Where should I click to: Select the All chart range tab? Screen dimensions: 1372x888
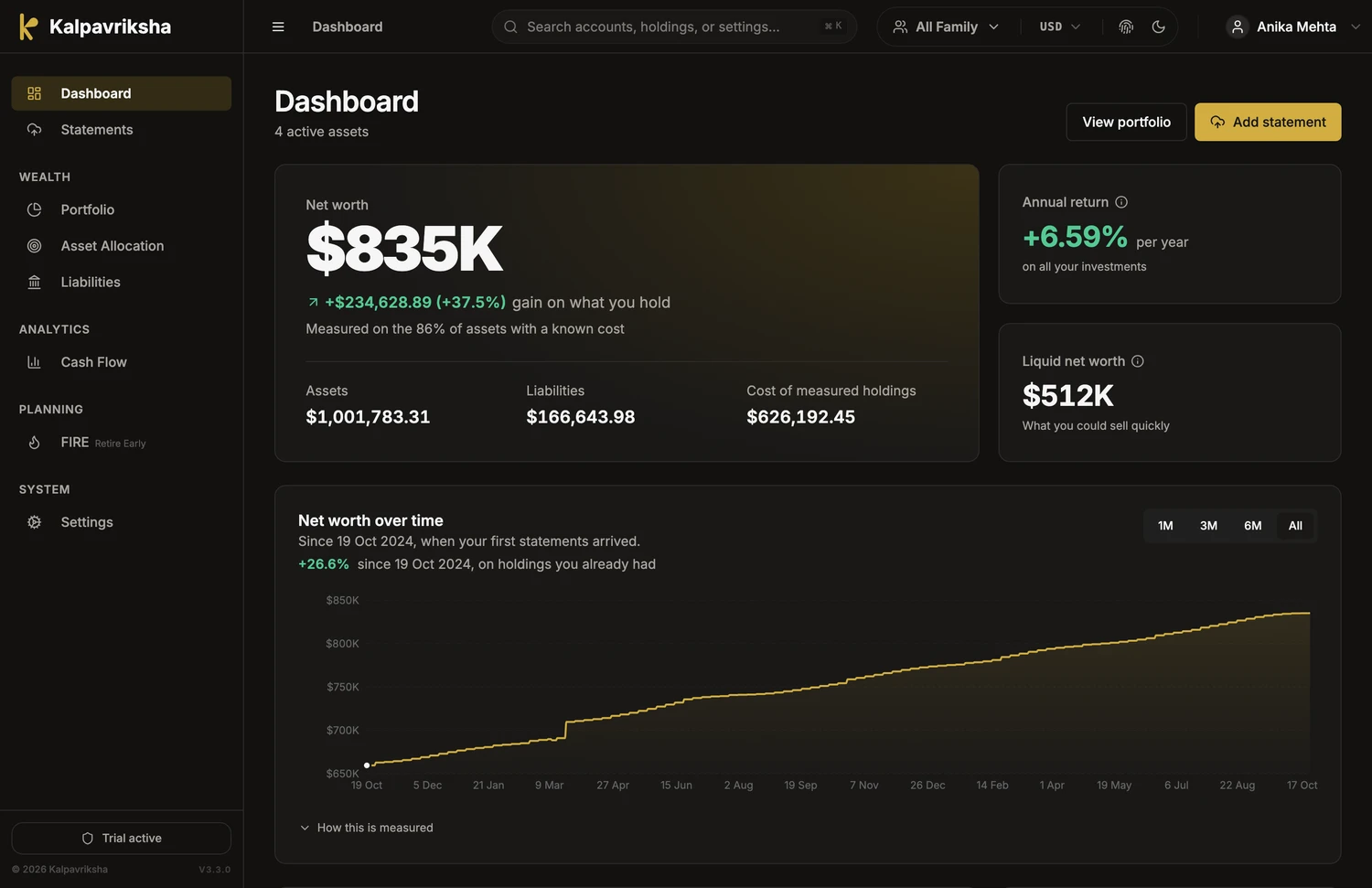[1295, 526]
